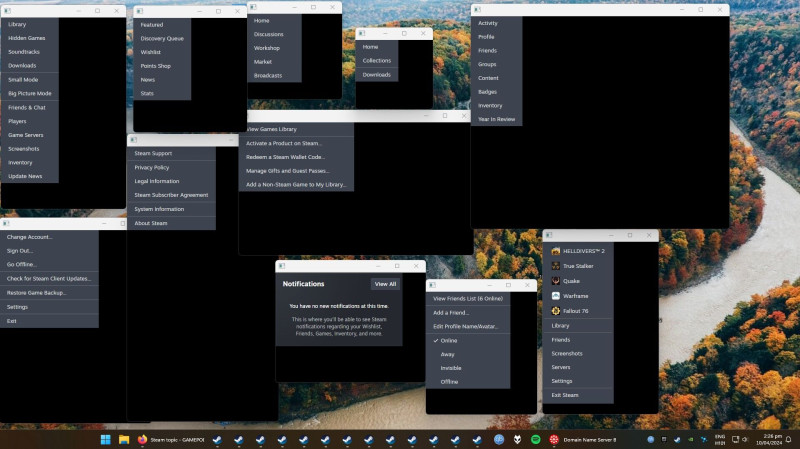The image size is (800, 449).
Task: Click the network display icon in the tray
Action: click(x=735, y=439)
